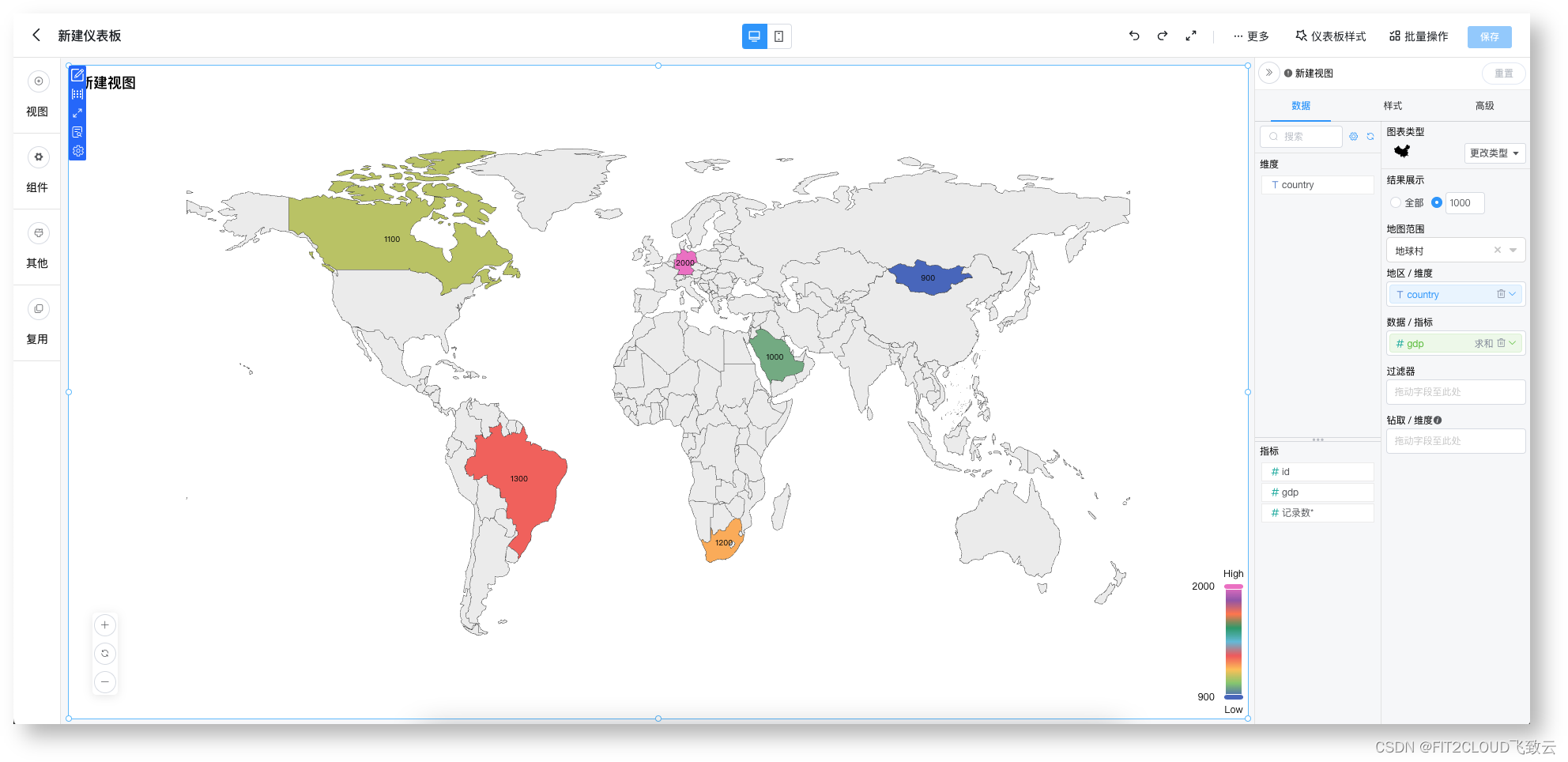Open 批量操作 mode
This screenshot has height=762, width=1568.
click(x=1419, y=36)
